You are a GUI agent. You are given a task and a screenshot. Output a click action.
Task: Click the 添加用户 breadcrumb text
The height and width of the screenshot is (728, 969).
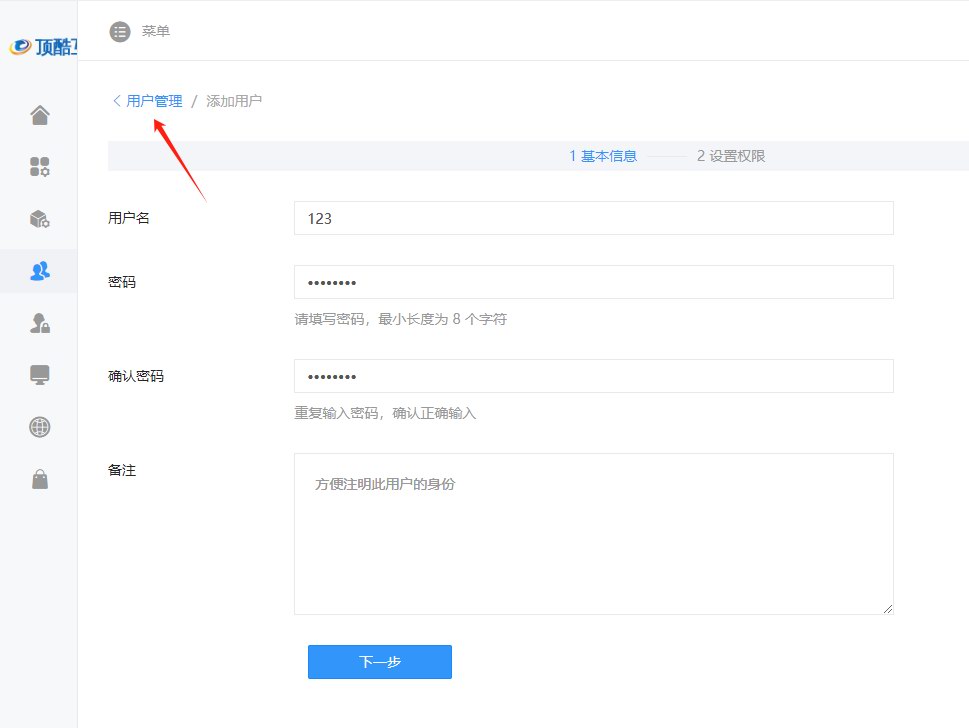tap(234, 101)
